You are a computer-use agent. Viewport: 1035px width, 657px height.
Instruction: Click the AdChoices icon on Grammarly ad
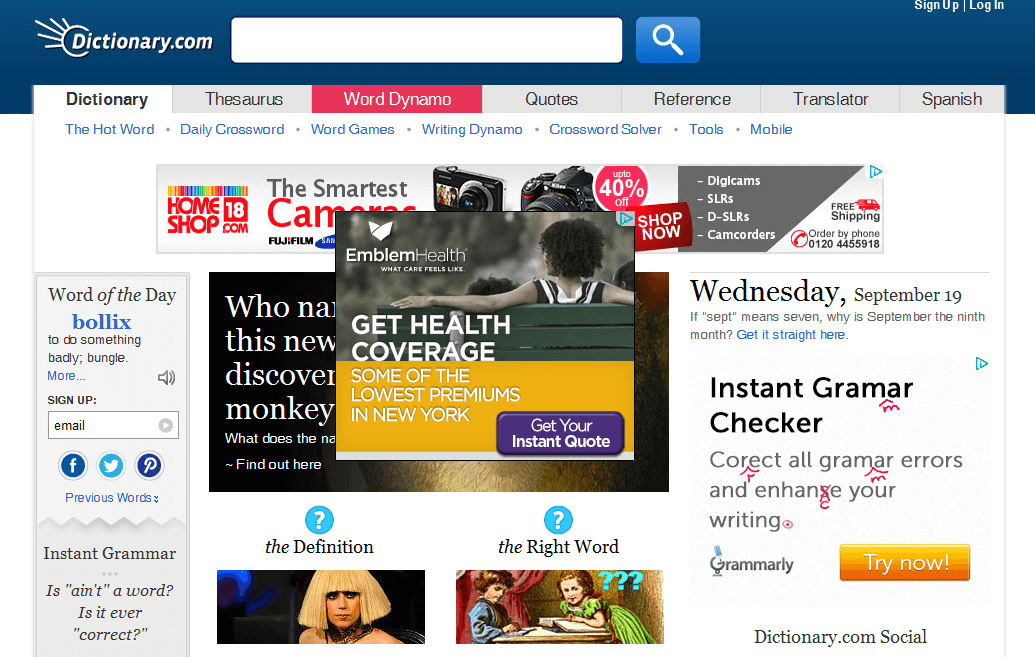pos(982,363)
